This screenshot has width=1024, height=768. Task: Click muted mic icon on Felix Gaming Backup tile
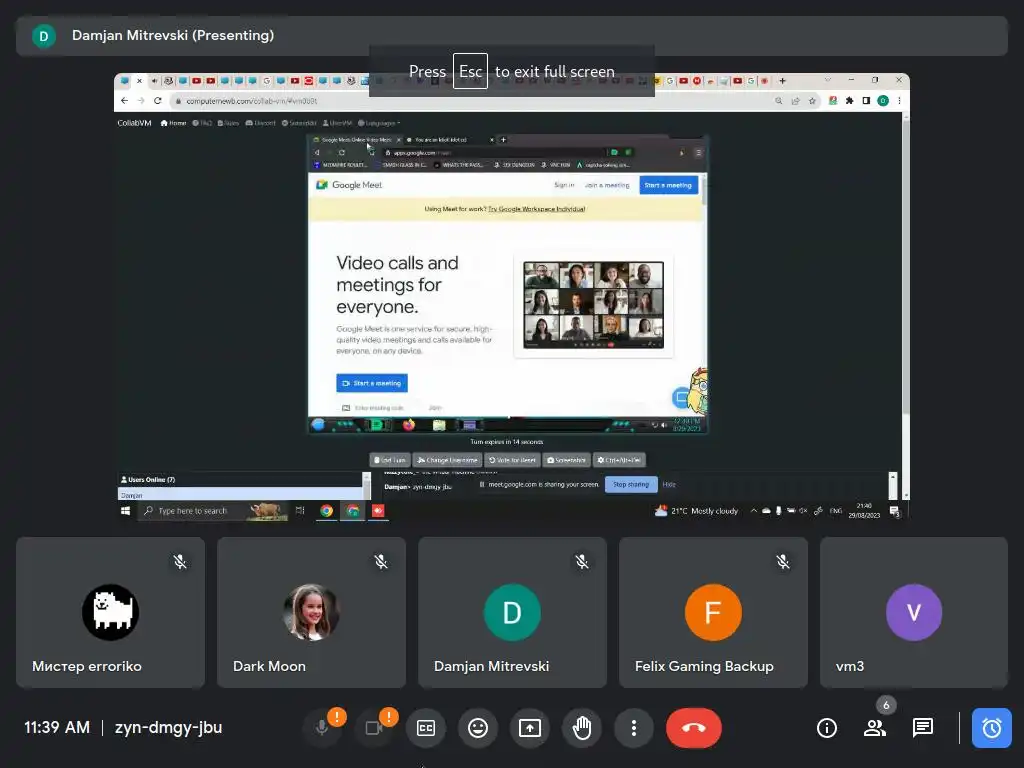coord(782,562)
